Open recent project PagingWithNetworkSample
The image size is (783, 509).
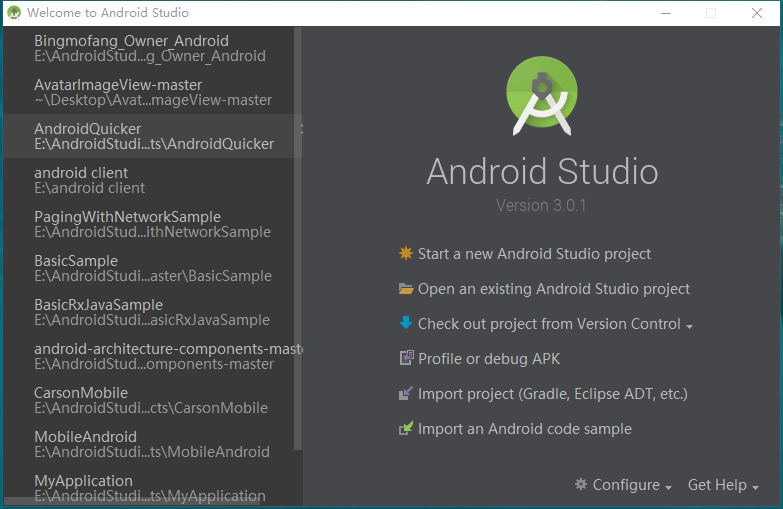(x=148, y=224)
